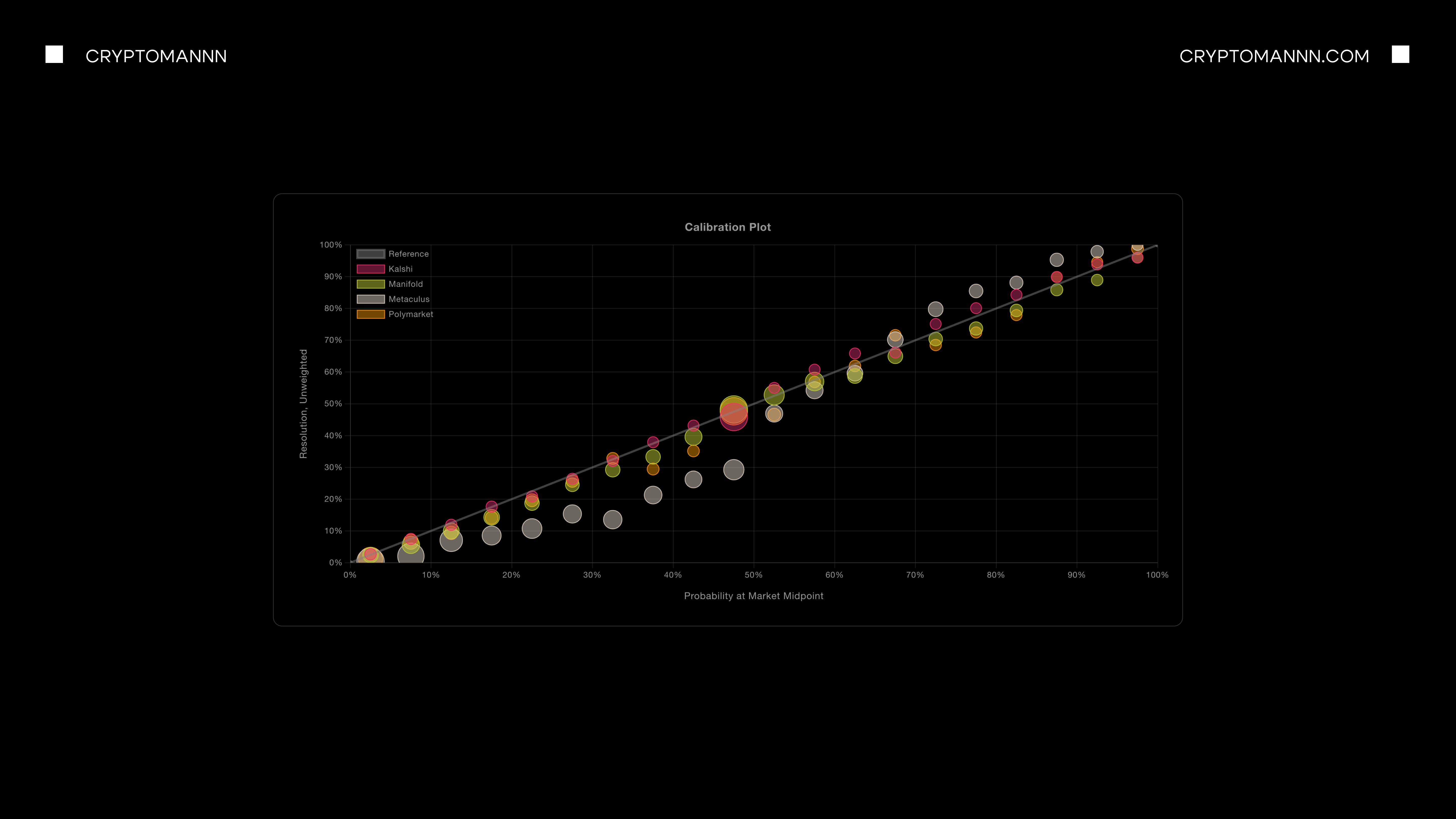Click the large gray bubble near 10% probability bottom
Viewport: 1456px width, 819px height.
coord(411,556)
